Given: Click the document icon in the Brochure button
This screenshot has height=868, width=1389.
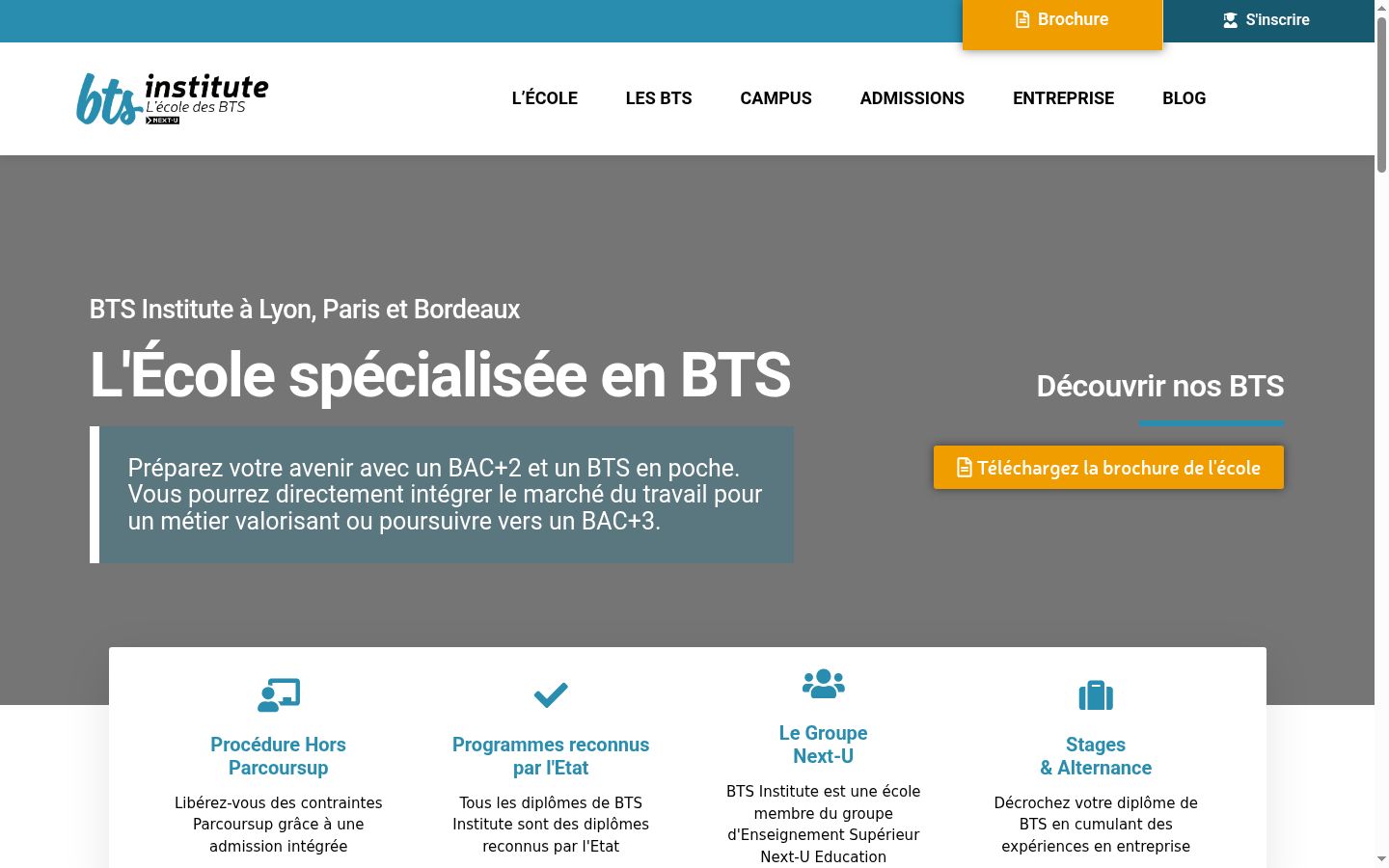Looking at the screenshot, I should [1022, 19].
